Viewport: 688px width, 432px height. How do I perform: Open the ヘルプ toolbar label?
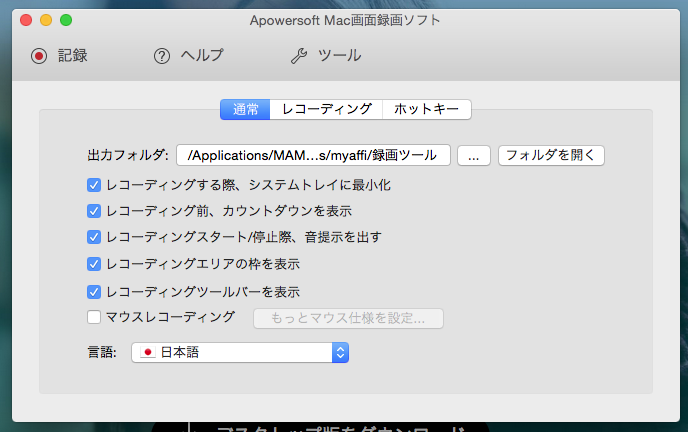pyautogui.click(x=202, y=56)
